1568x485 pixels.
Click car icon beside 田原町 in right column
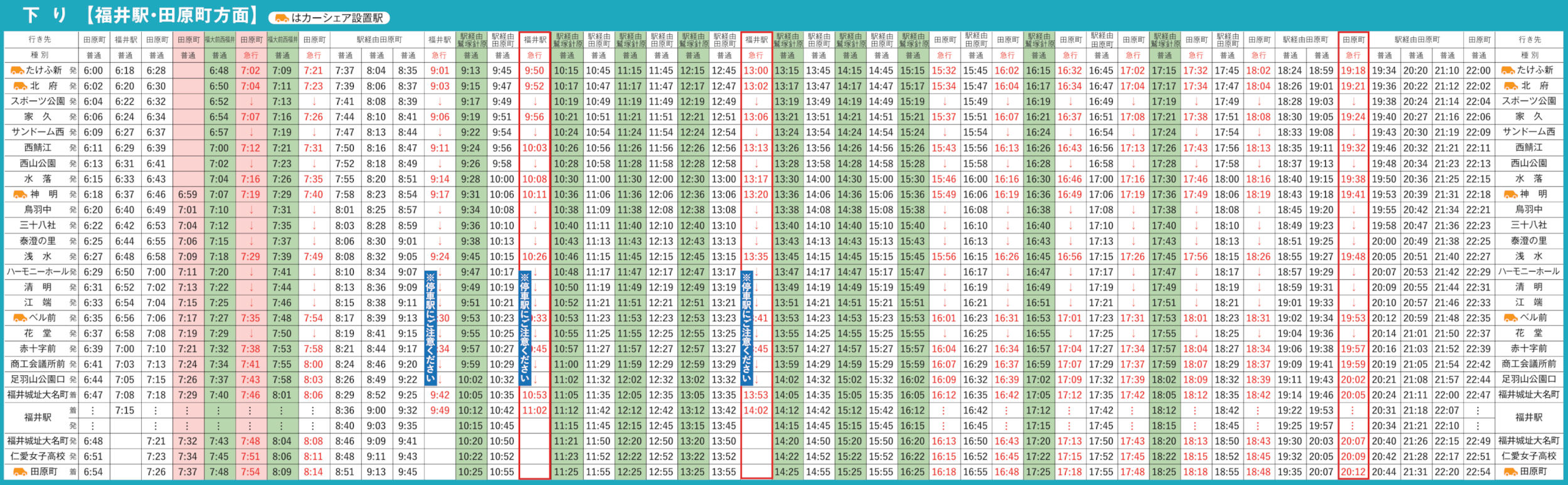pyautogui.click(x=1510, y=472)
